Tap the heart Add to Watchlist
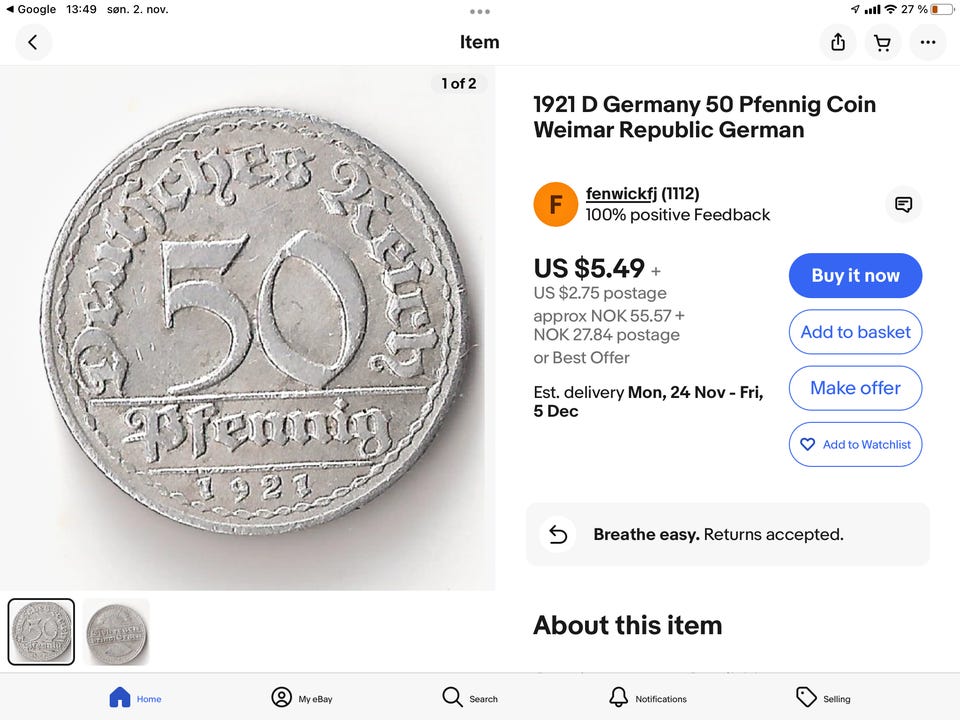Screen dimensions: 960x720 [x=855, y=444]
